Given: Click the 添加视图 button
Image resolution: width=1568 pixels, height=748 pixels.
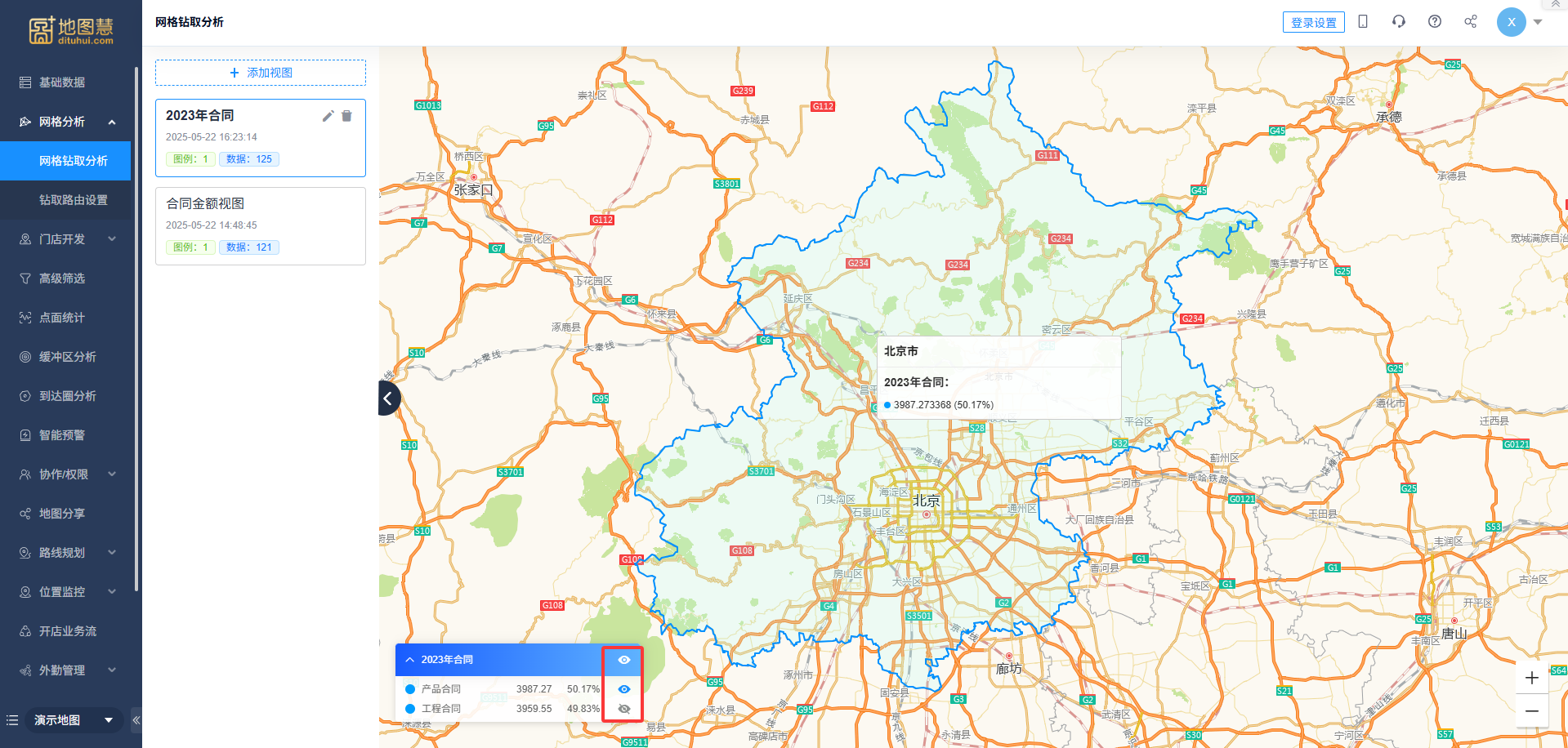Looking at the screenshot, I should [261, 73].
